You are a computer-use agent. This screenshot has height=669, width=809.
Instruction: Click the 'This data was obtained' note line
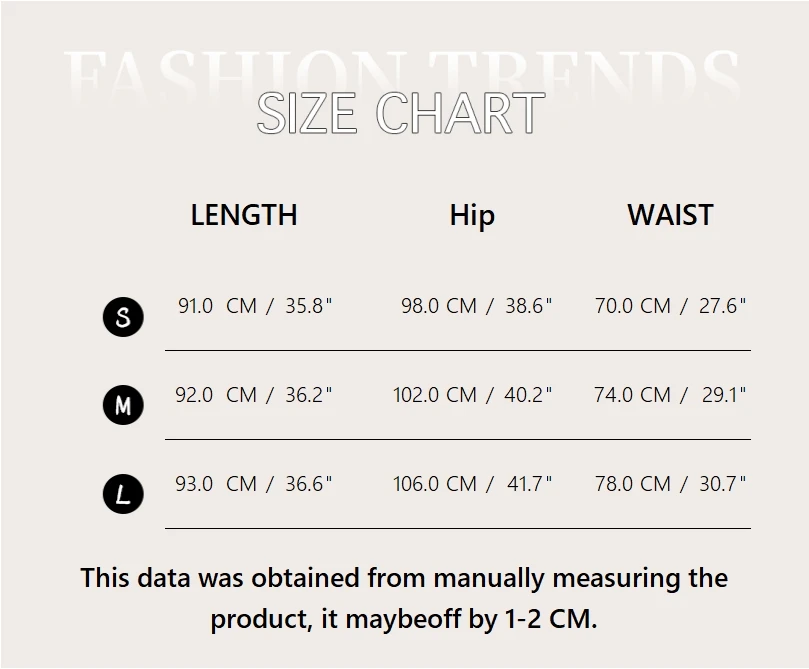pyautogui.click(x=404, y=578)
